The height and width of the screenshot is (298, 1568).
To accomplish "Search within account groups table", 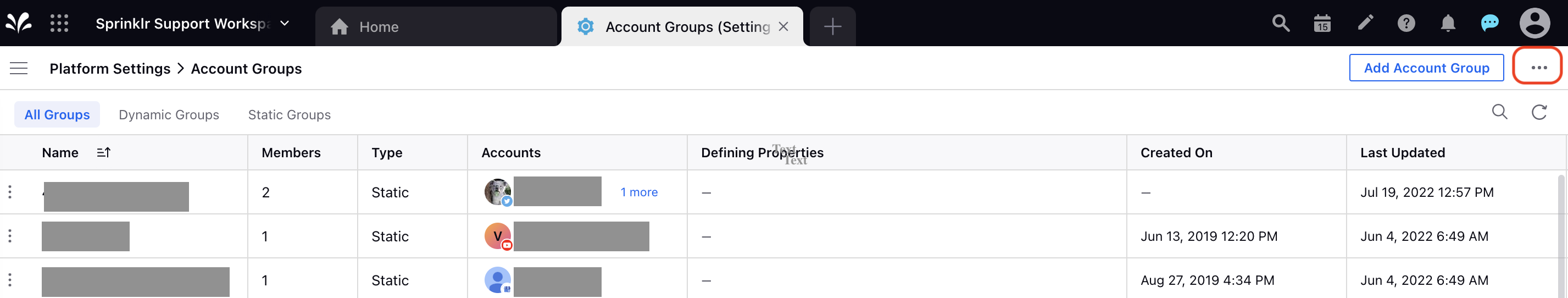I will point(1499,112).
